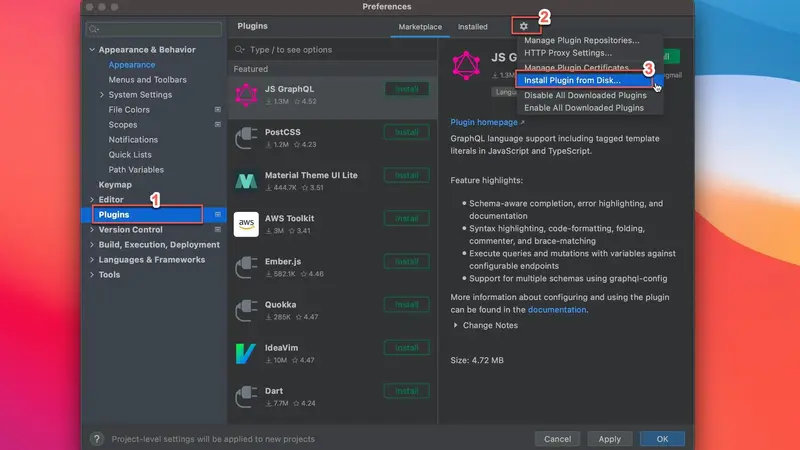Screen dimensions: 800x450
Task: Install the Quokka plugin
Action: pos(407,305)
